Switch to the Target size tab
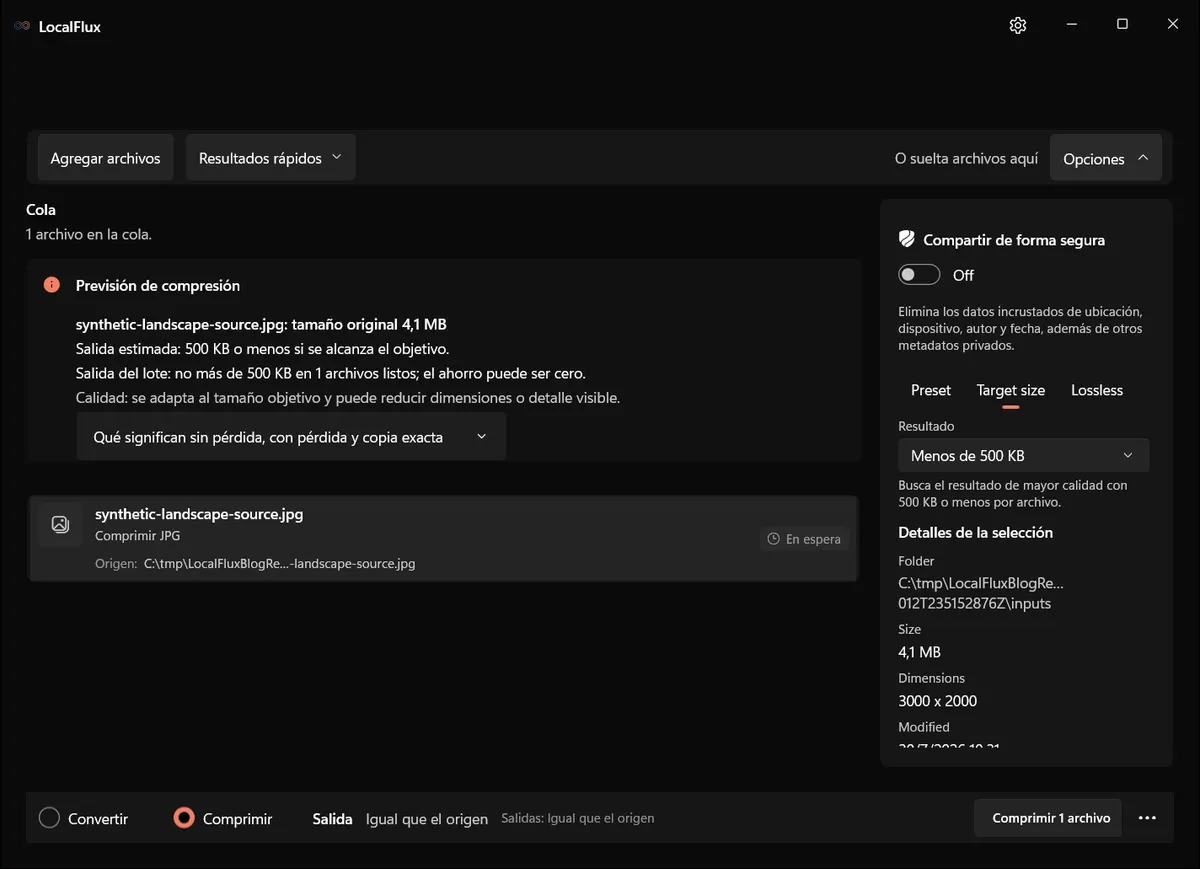1200x869 pixels. (1011, 390)
